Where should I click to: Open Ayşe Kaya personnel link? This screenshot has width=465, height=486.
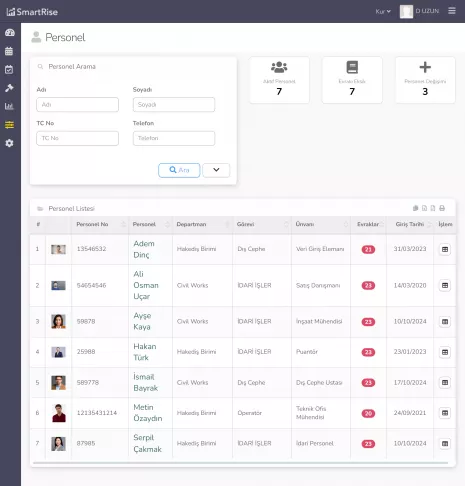(142, 321)
